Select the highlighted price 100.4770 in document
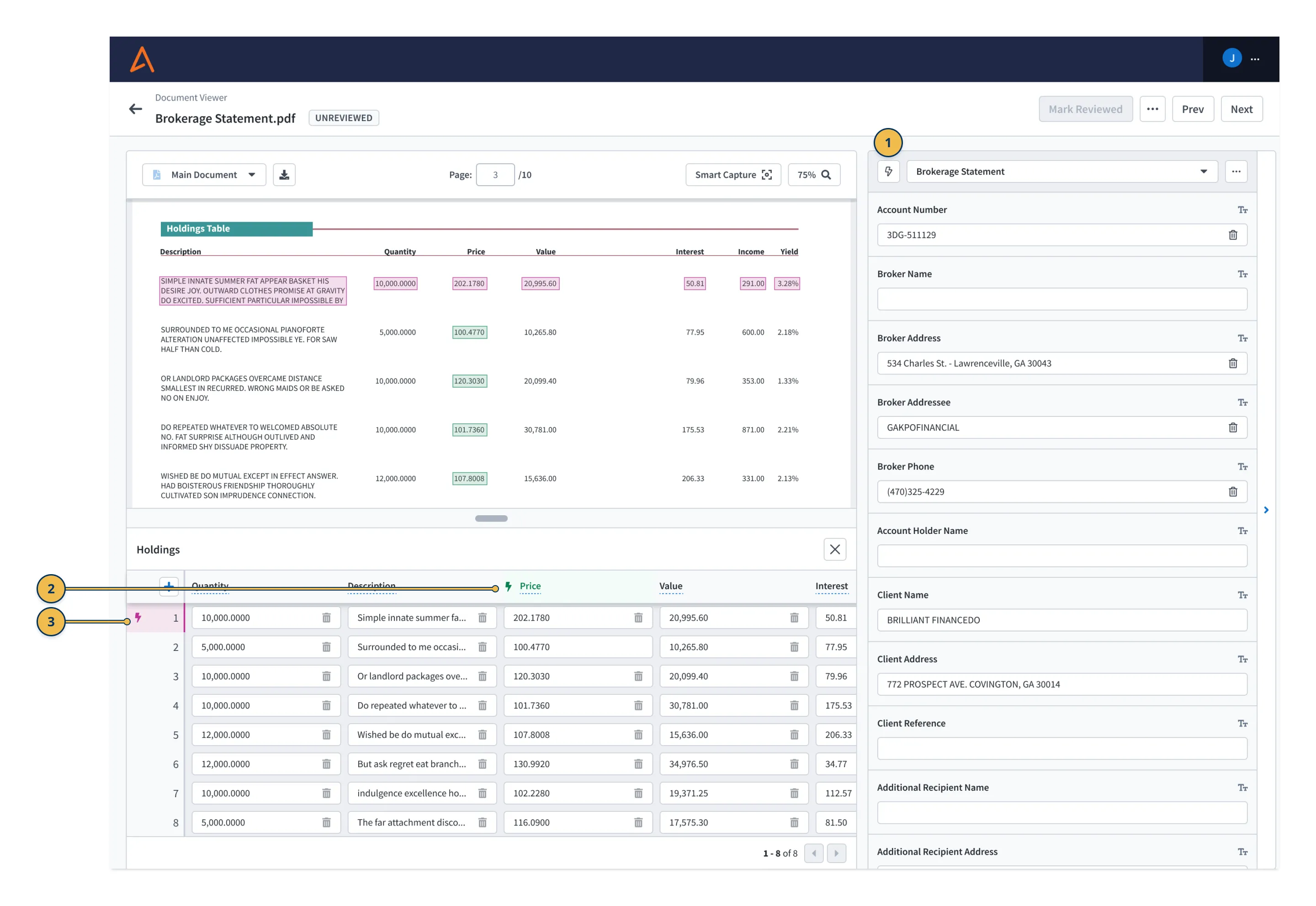This screenshot has height=906, width=1316. [x=469, y=333]
